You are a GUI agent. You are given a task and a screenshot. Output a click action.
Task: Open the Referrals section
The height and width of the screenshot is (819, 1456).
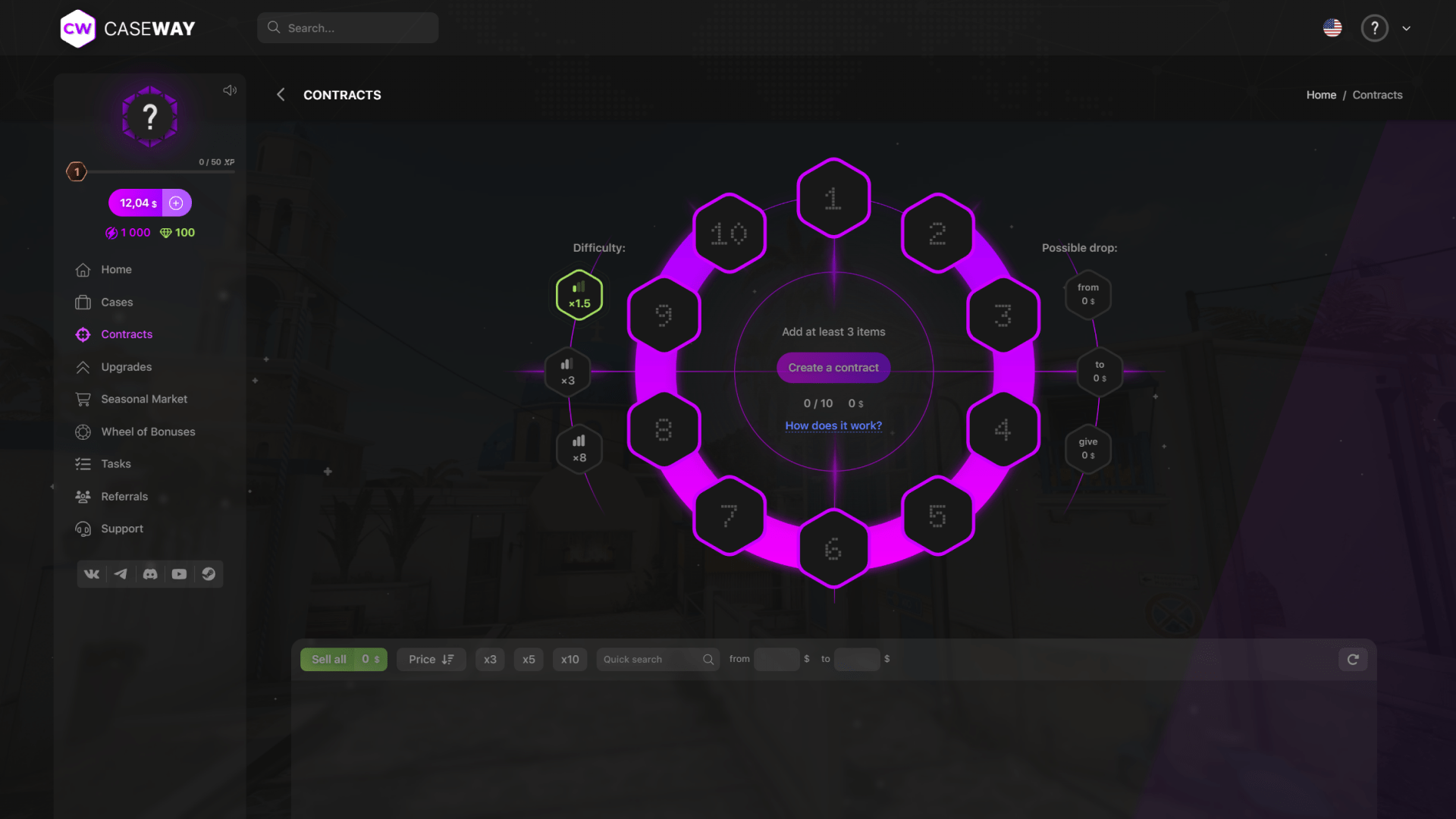(x=83, y=497)
